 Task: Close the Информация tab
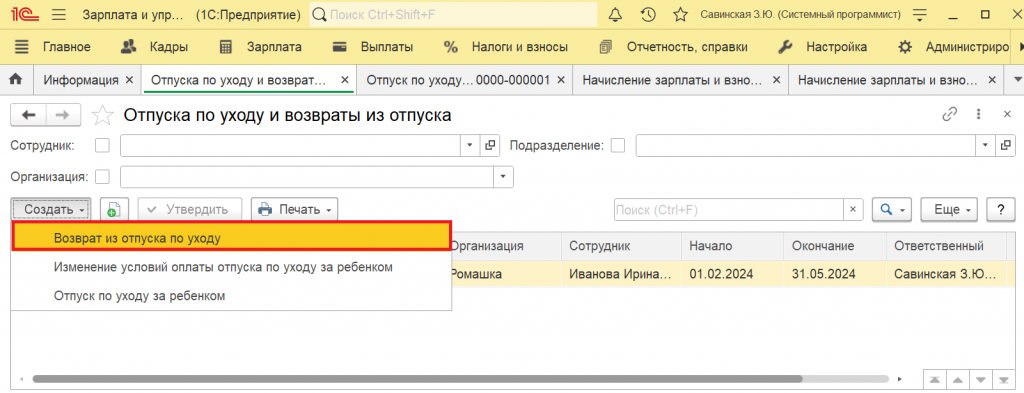click(129, 80)
